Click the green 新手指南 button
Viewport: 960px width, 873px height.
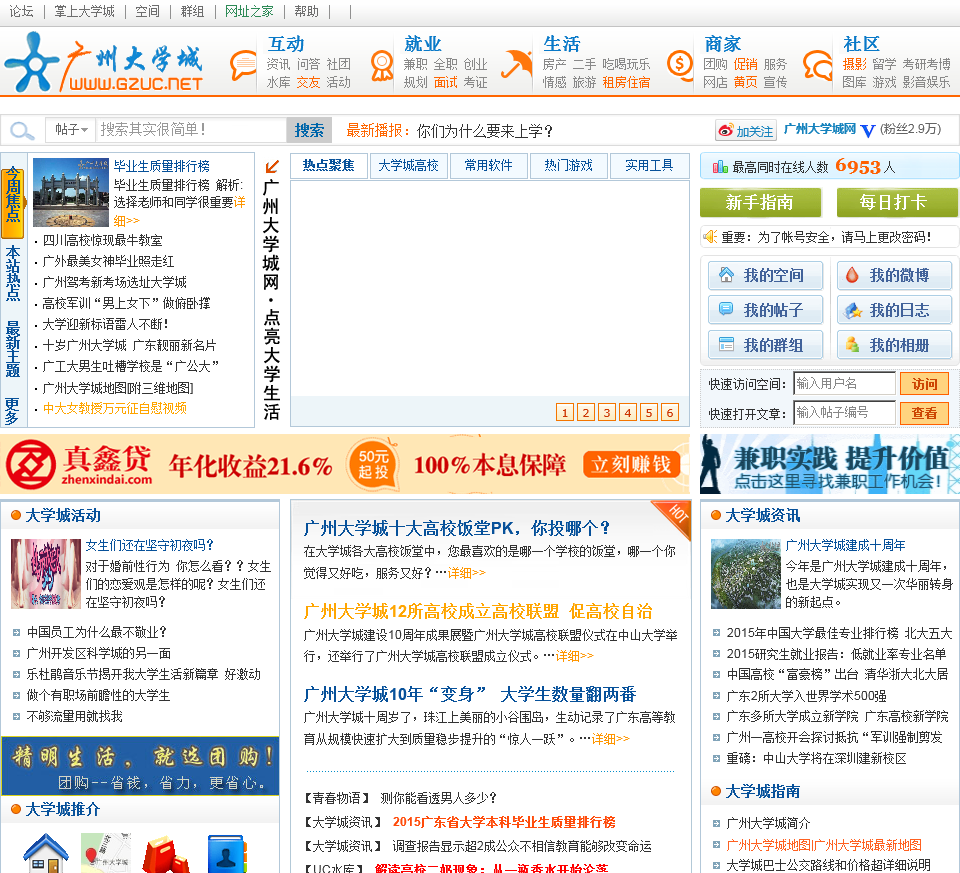pyautogui.click(x=760, y=202)
